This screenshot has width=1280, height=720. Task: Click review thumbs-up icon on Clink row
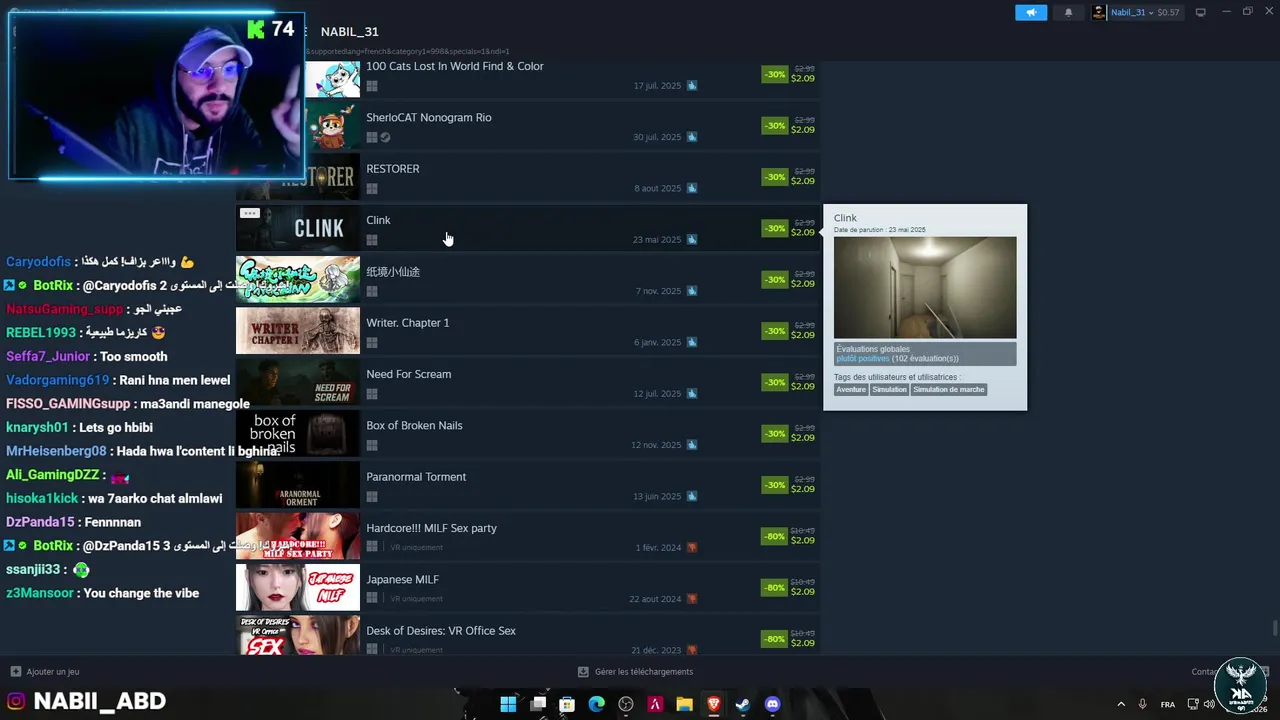(x=692, y=240)
